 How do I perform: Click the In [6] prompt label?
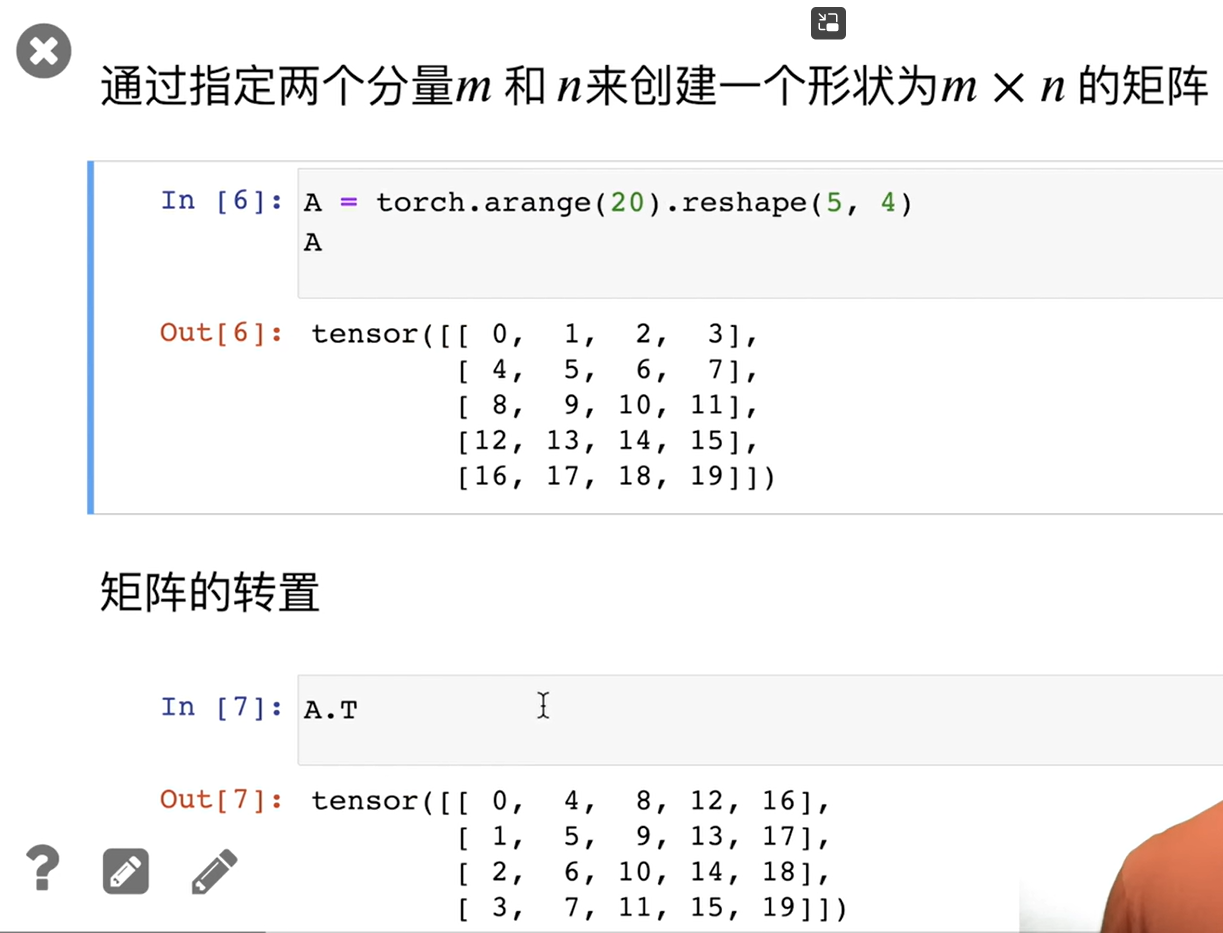point(222,201)
